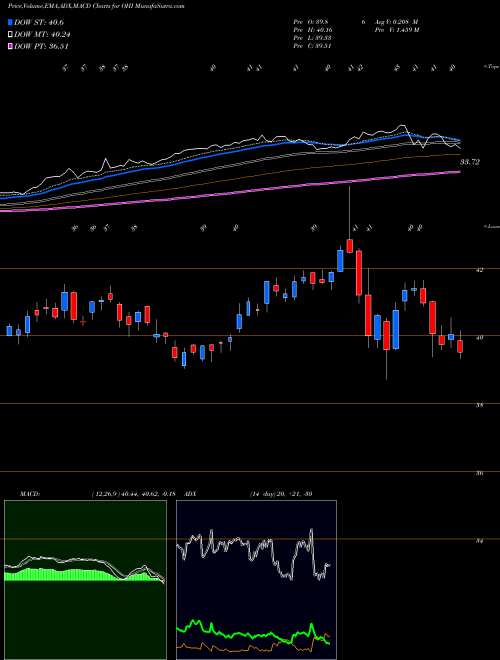The height and width of the screenshot is (660, 500).
Task: Click the Pre V: 1.459 M value
Action: [396, 30]
